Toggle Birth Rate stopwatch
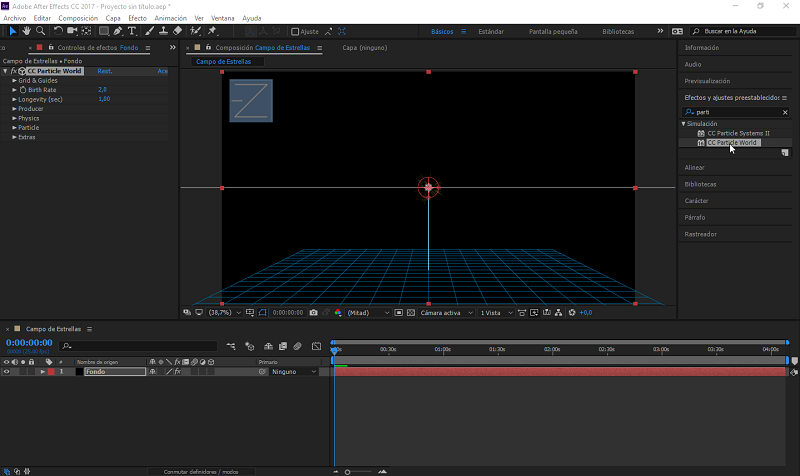The image size is (800, 476). click(22, 90)
